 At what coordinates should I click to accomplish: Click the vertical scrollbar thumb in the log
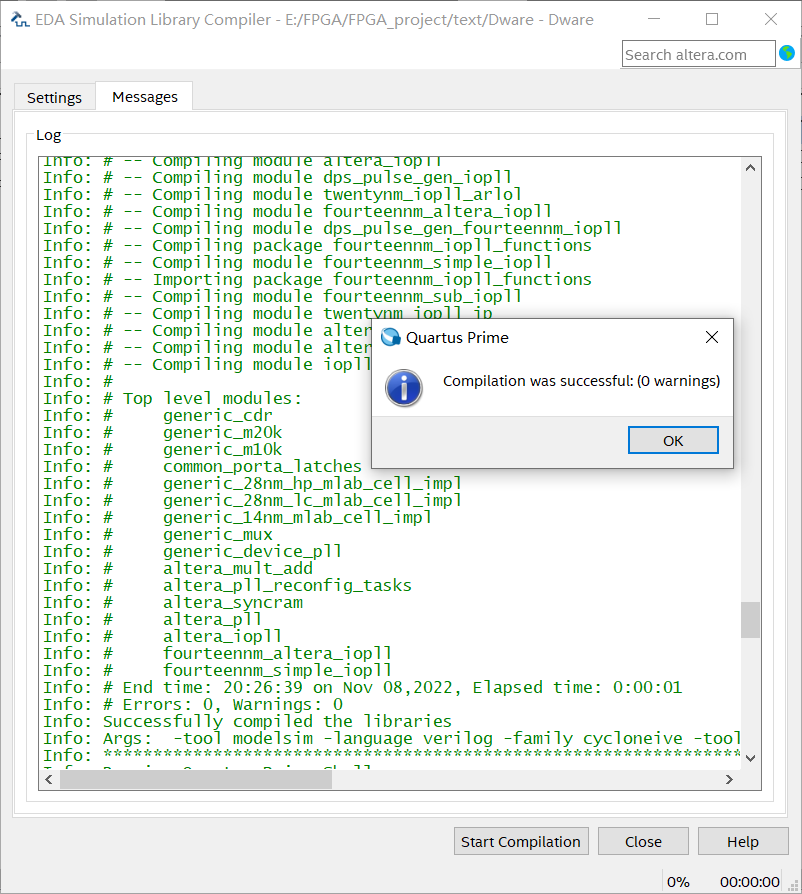click(x=750, y=620)
